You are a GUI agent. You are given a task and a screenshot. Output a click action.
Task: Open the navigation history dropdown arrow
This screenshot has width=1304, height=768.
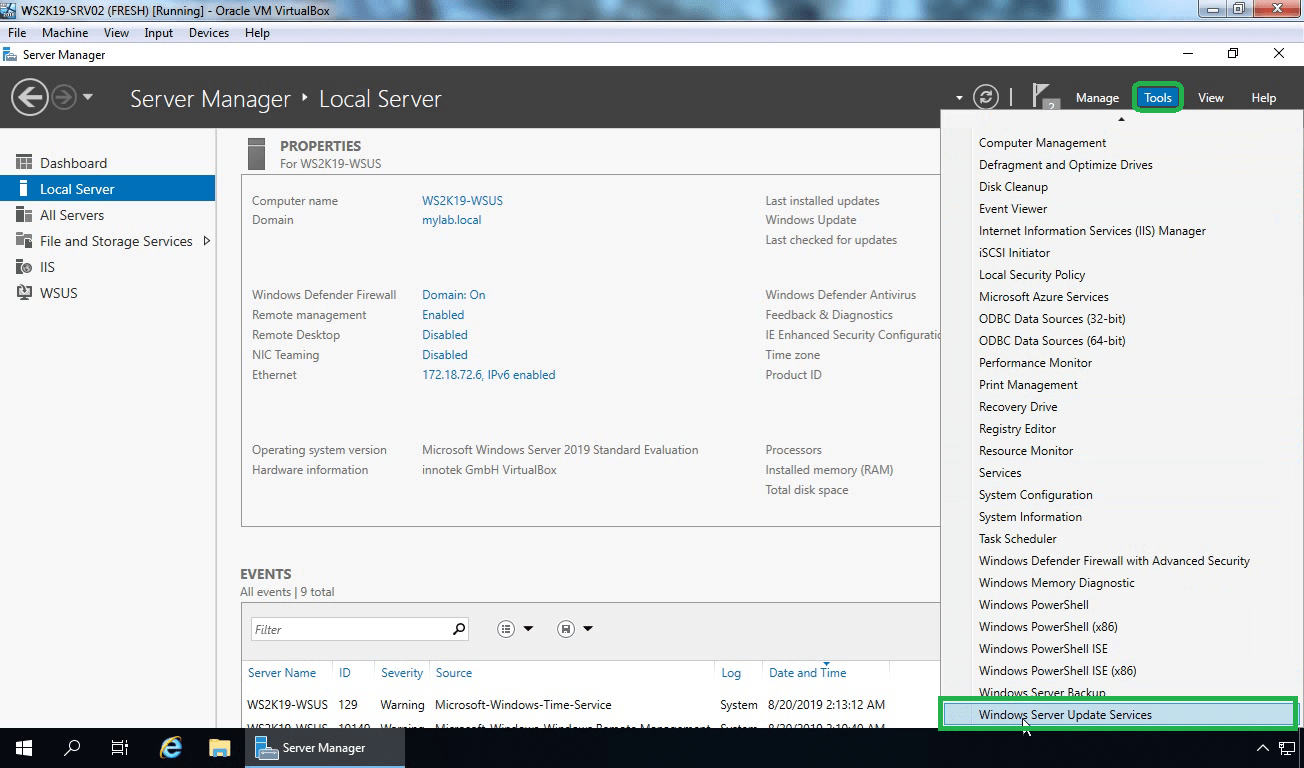[88, 98]
